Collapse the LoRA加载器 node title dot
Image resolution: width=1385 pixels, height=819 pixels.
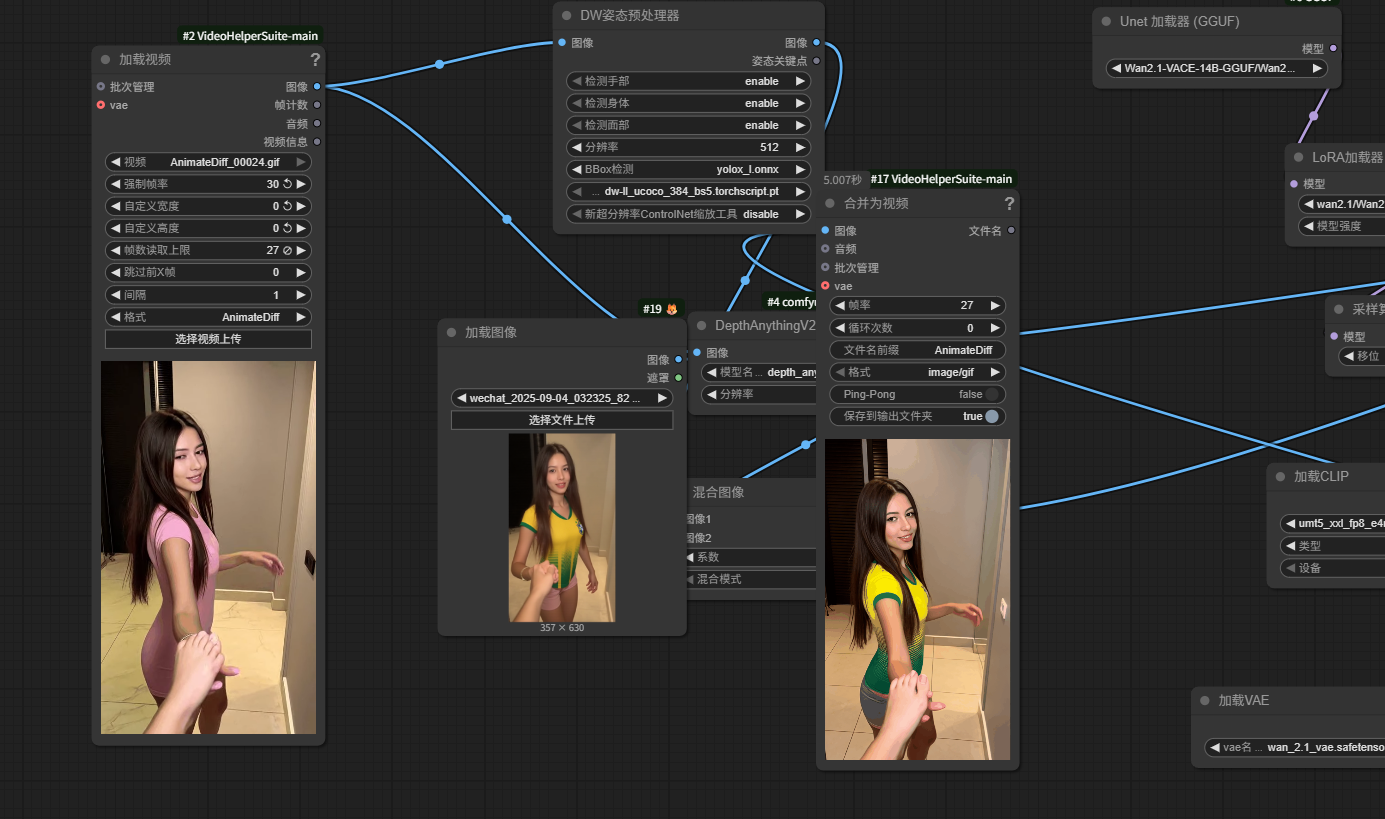point(1298,157)
